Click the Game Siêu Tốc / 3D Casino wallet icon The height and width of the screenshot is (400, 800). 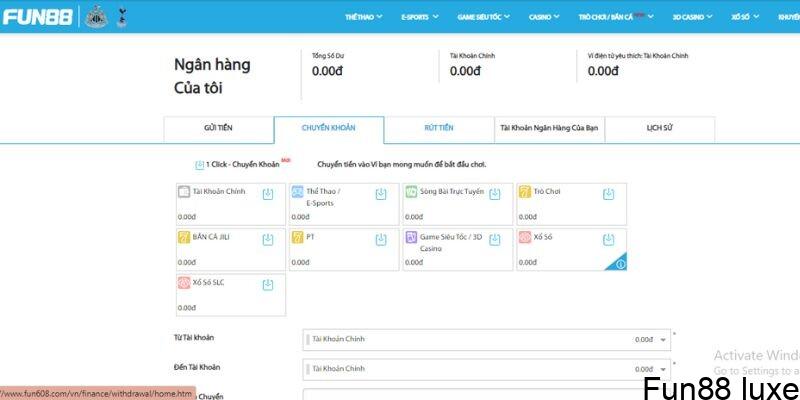[x=411, y=237]
